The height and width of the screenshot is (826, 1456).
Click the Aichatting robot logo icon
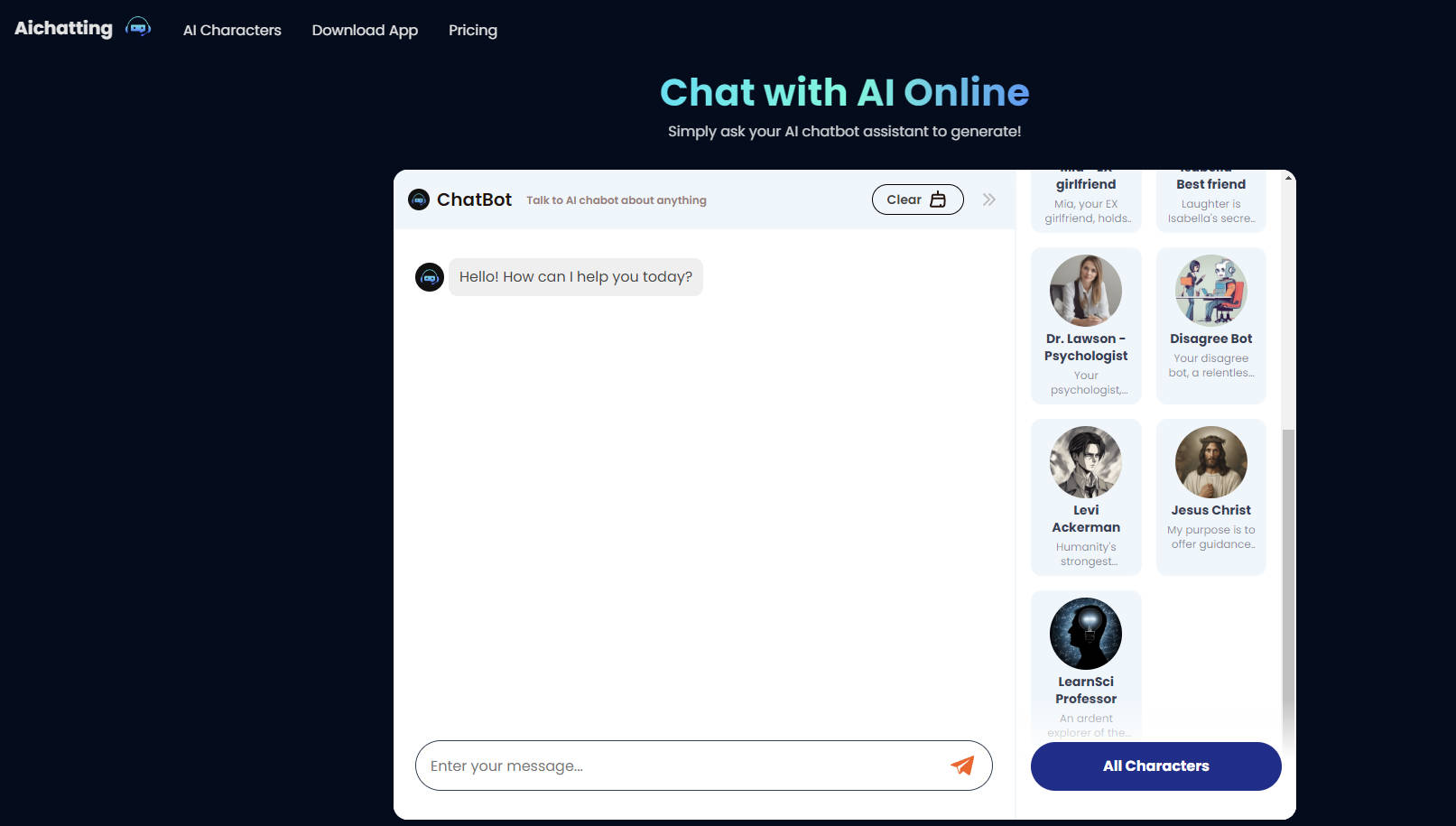pyautogui.click(x=138, y=27)
